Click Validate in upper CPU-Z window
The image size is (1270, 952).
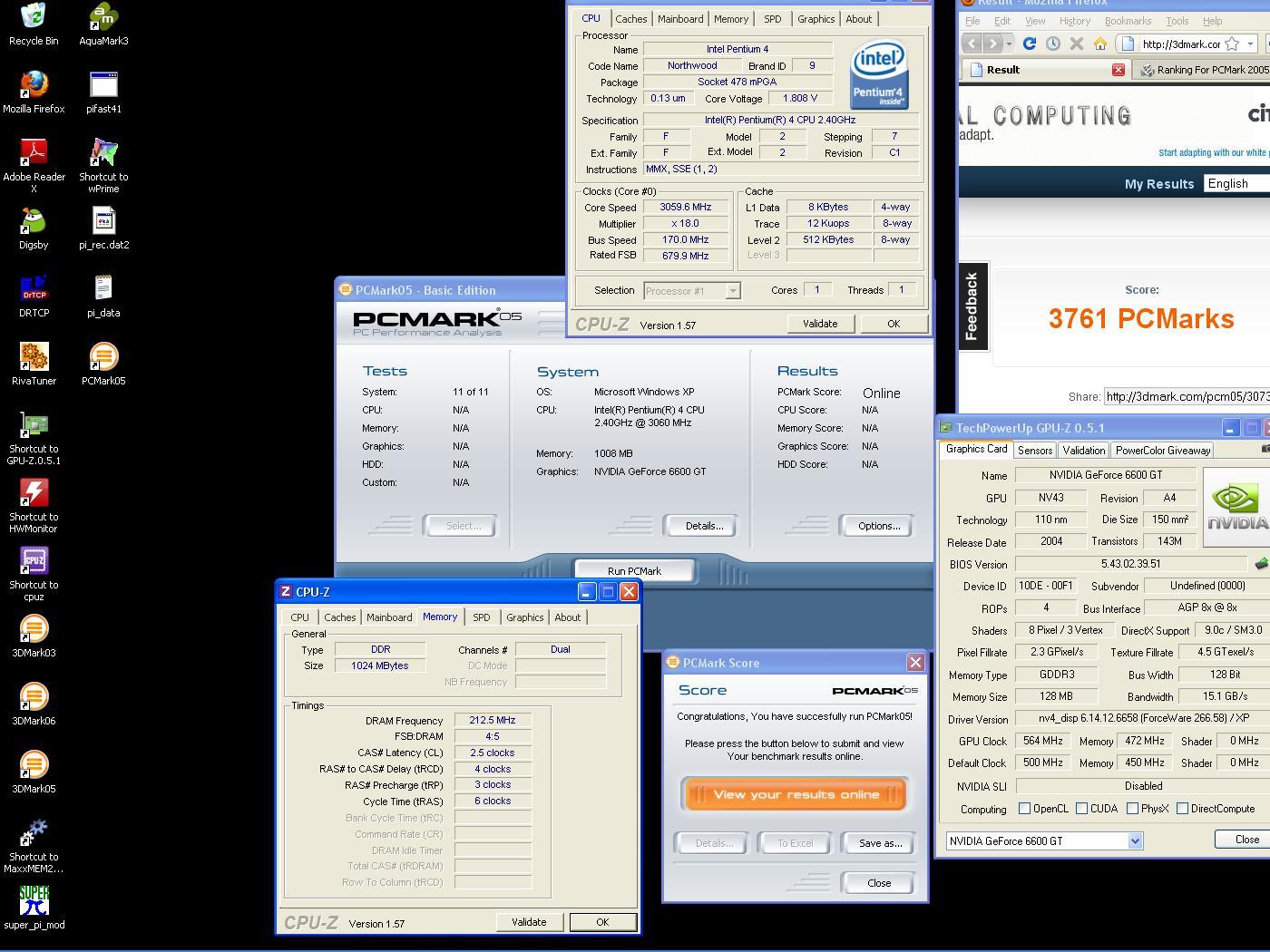[x=820, y=324]
